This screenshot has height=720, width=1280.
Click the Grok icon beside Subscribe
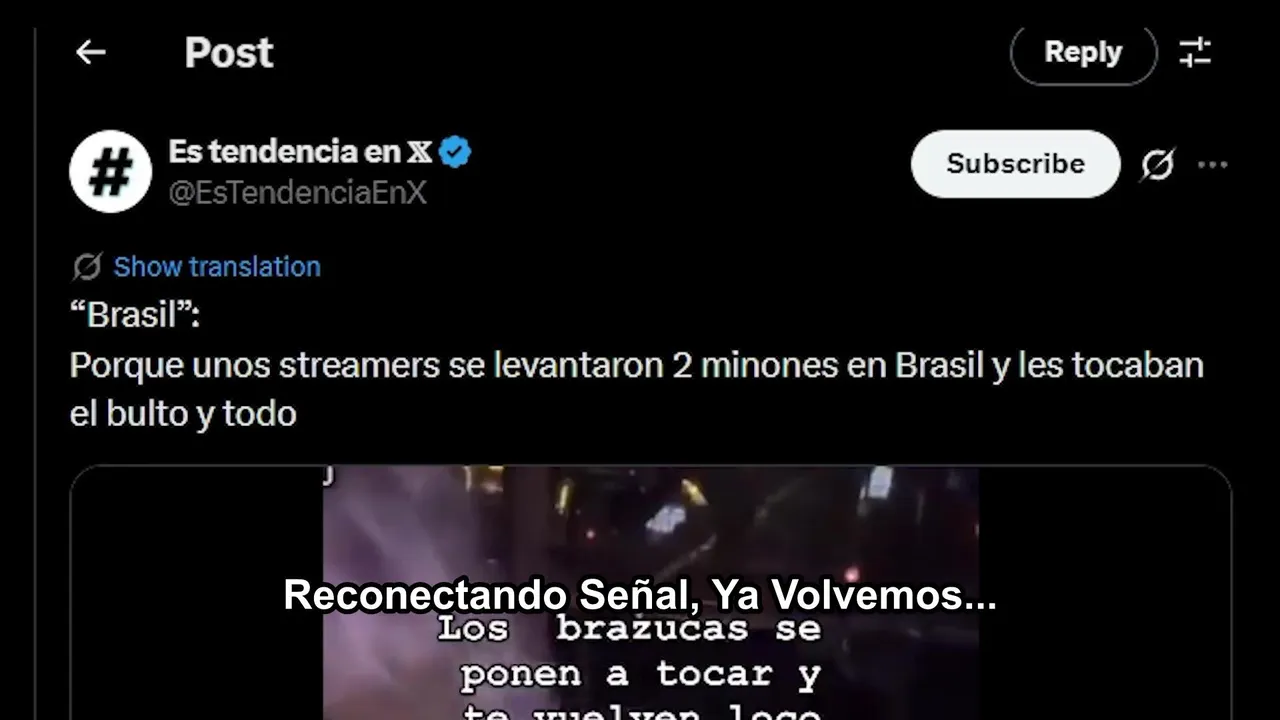(x=1157, y=164)
